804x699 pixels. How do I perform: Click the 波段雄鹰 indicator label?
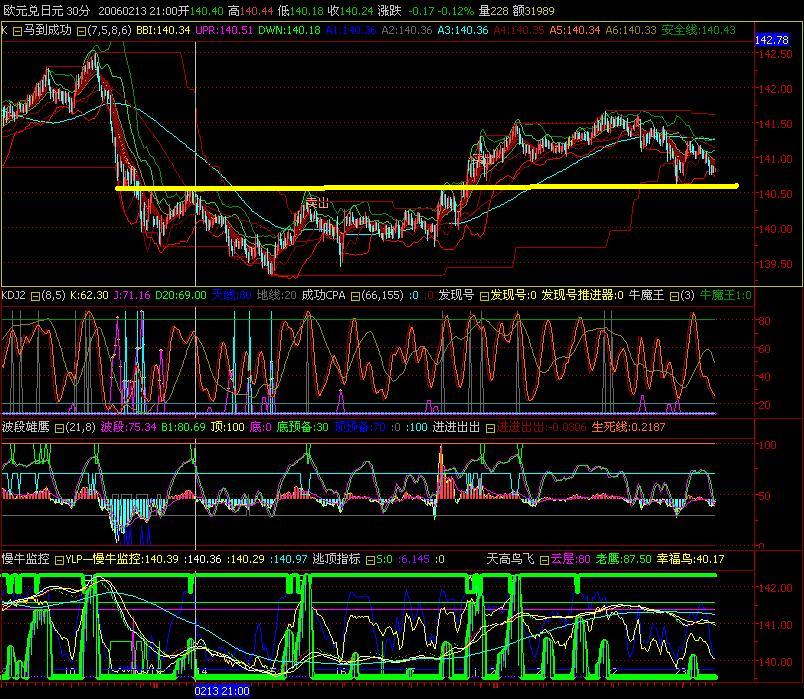pos(26,427)
